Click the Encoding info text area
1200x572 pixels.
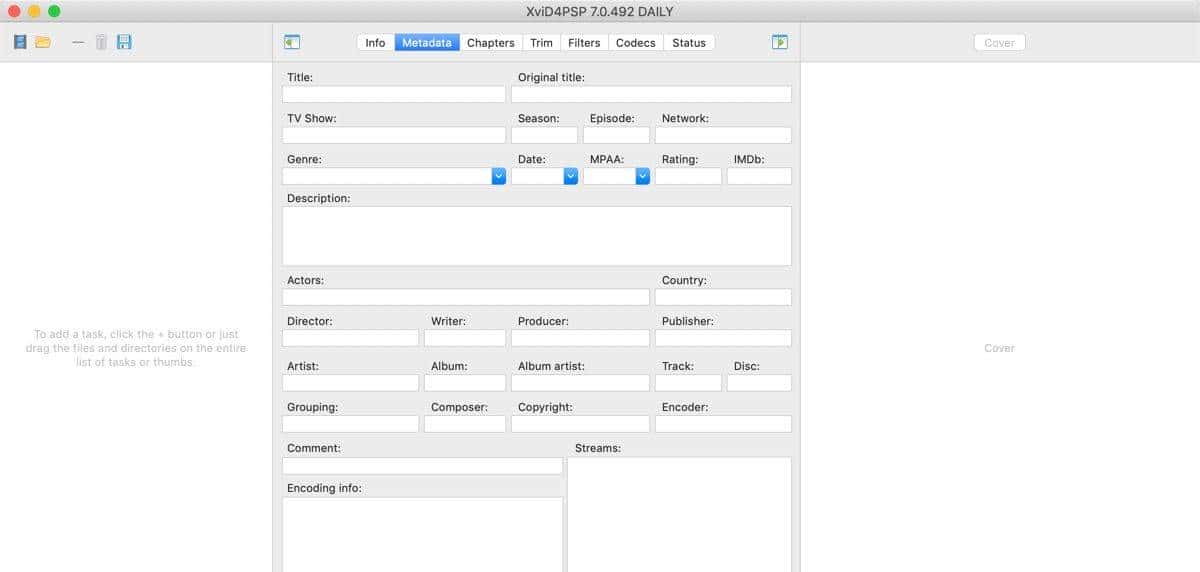click(422, 534)
